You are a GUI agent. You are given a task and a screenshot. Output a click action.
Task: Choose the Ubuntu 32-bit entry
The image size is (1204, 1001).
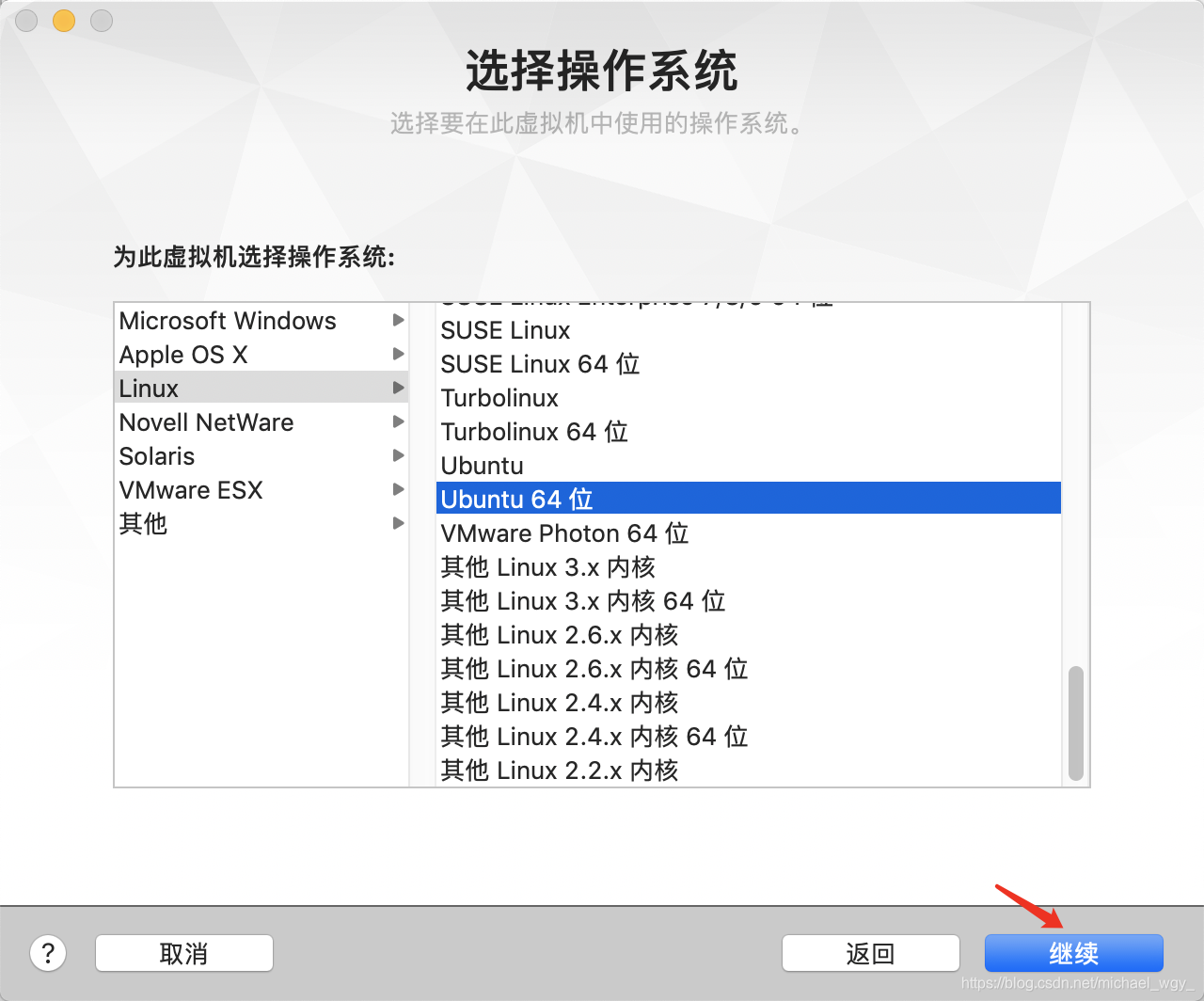[748, 466]
